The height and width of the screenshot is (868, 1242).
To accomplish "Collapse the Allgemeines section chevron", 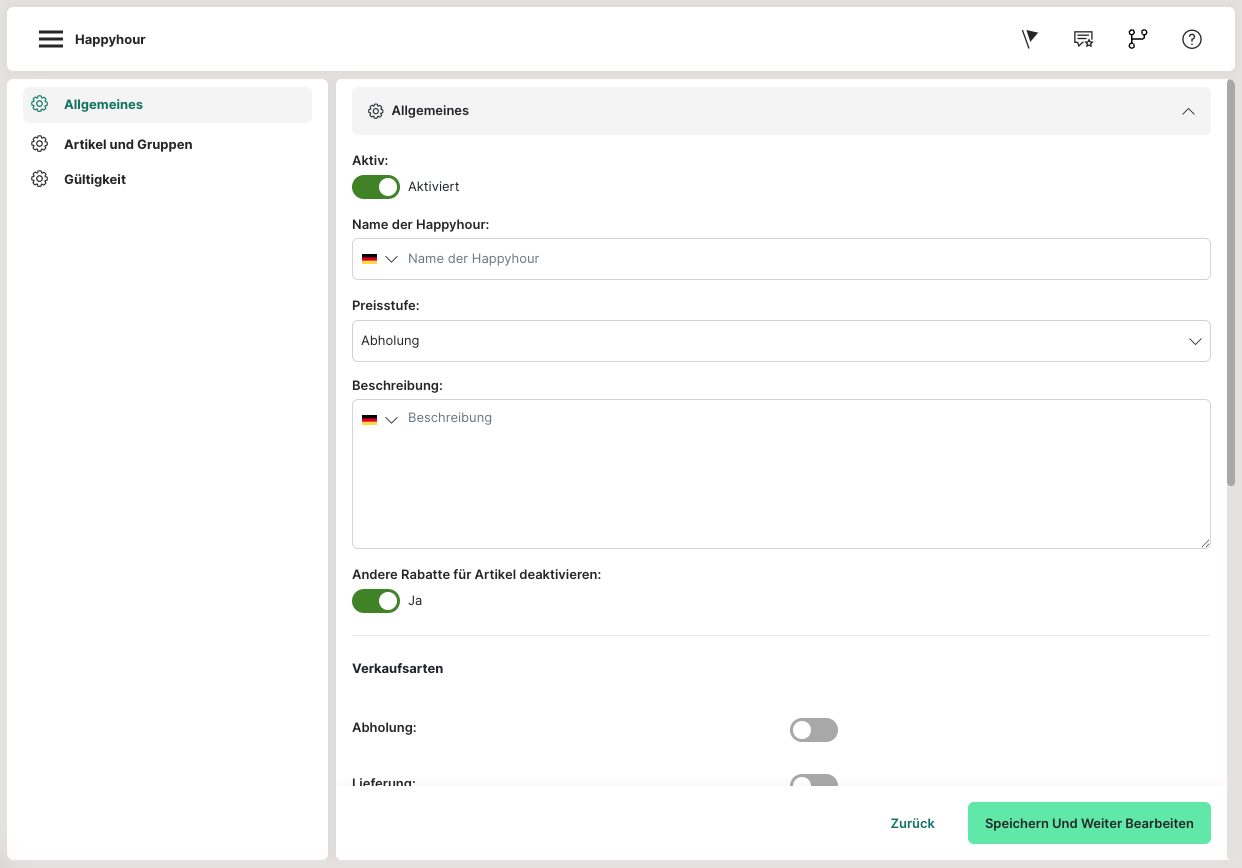I will click(1188, 111).
